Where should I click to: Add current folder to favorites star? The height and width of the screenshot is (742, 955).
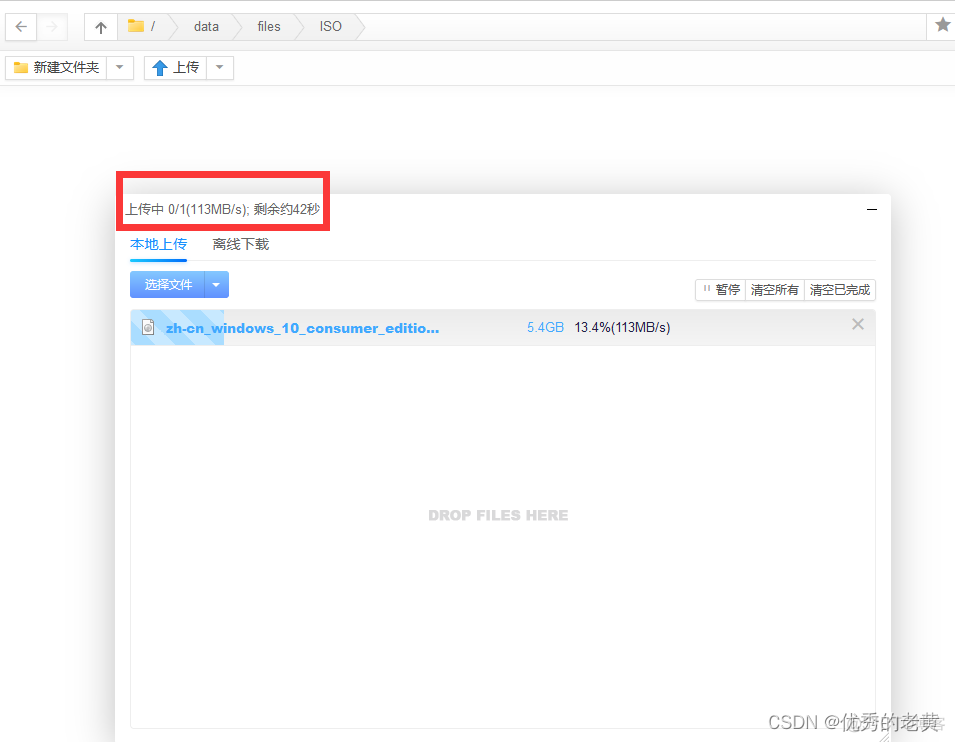point(942,26)
